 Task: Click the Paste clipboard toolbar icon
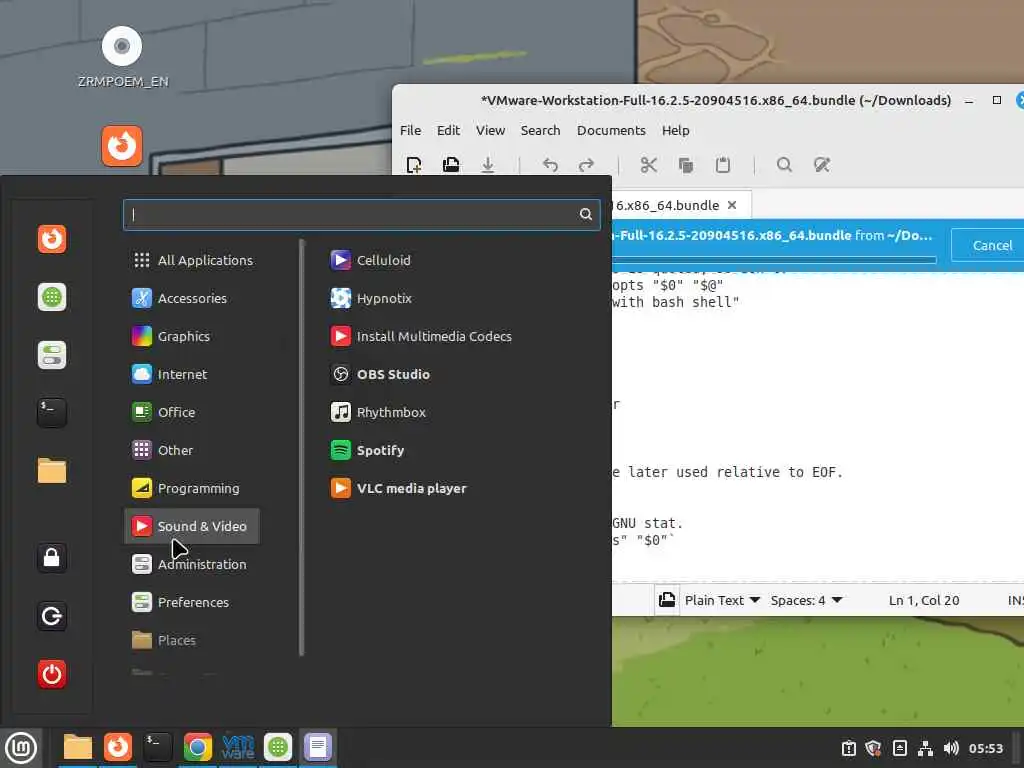(723, 165)
